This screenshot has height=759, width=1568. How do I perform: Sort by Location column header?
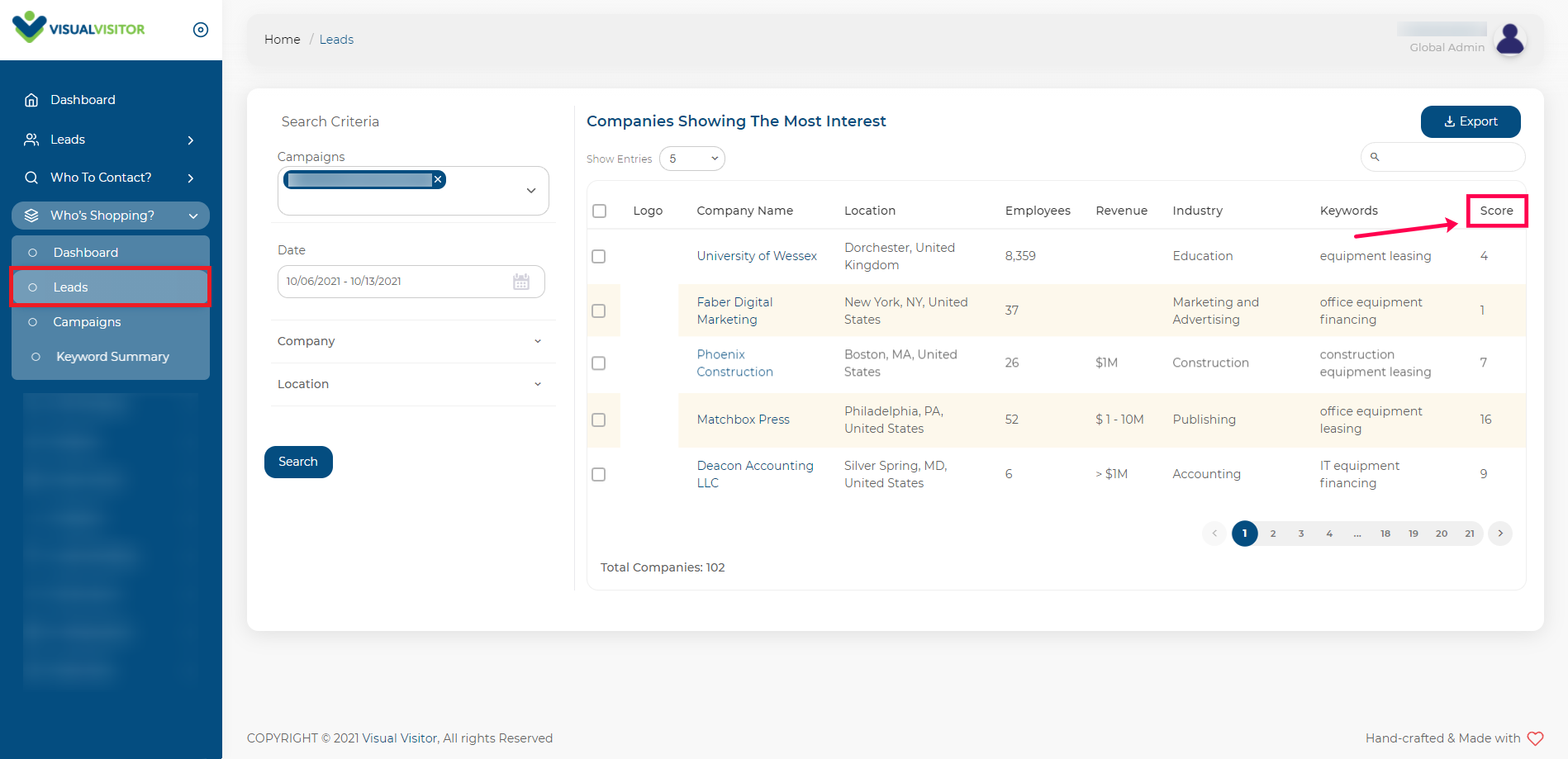point(869,211)
